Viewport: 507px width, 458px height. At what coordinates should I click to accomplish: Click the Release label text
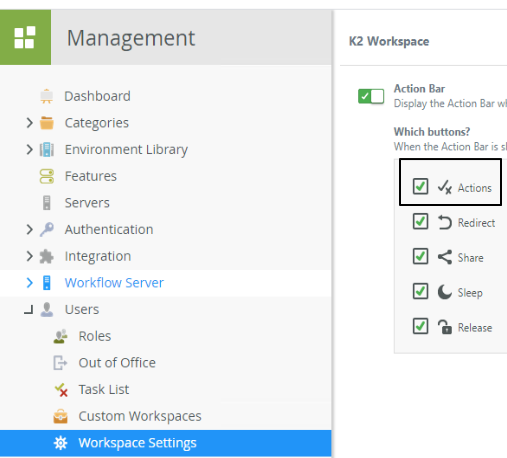[475, 328]
